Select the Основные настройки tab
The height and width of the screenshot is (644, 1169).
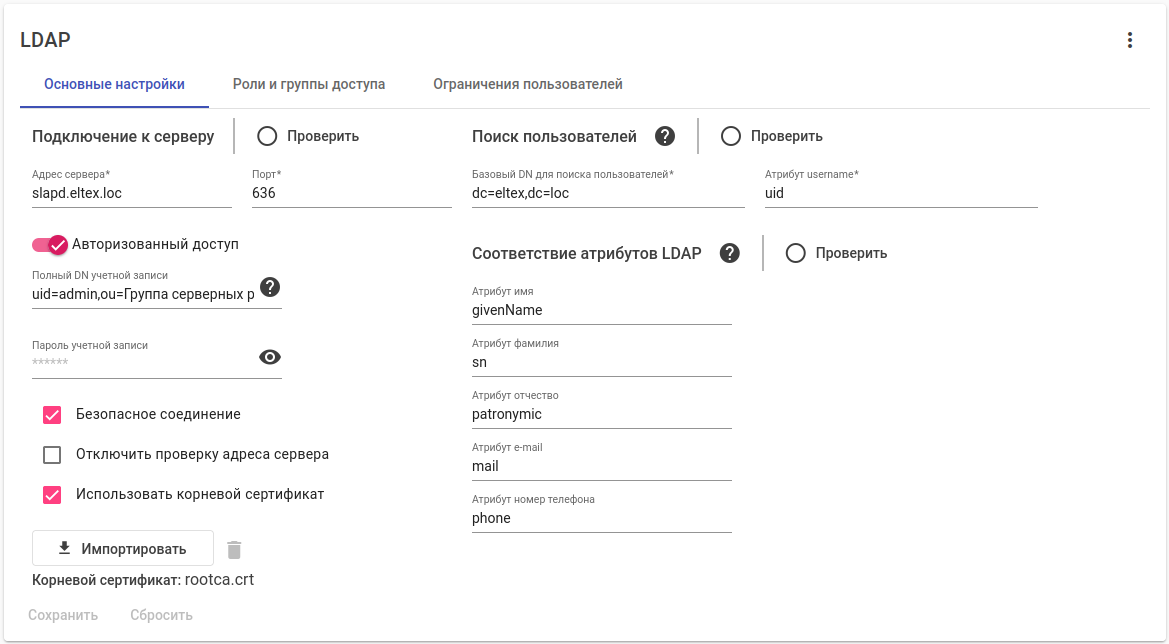(114, 84)
